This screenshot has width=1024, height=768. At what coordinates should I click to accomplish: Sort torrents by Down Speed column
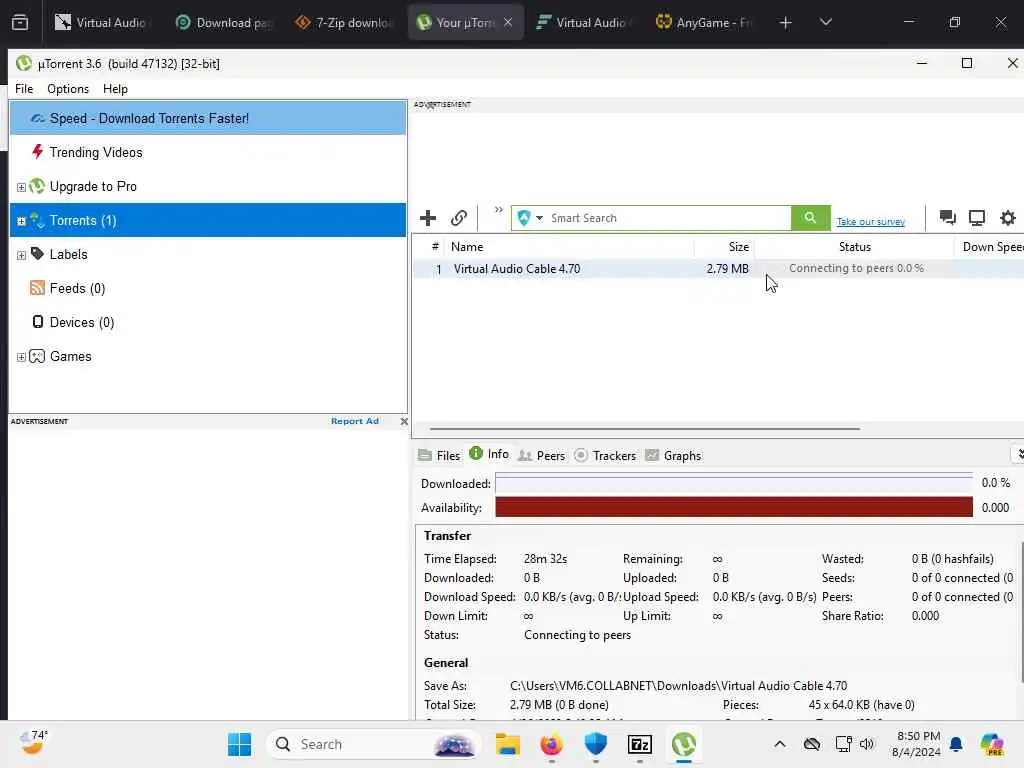(x=990, y=247)
